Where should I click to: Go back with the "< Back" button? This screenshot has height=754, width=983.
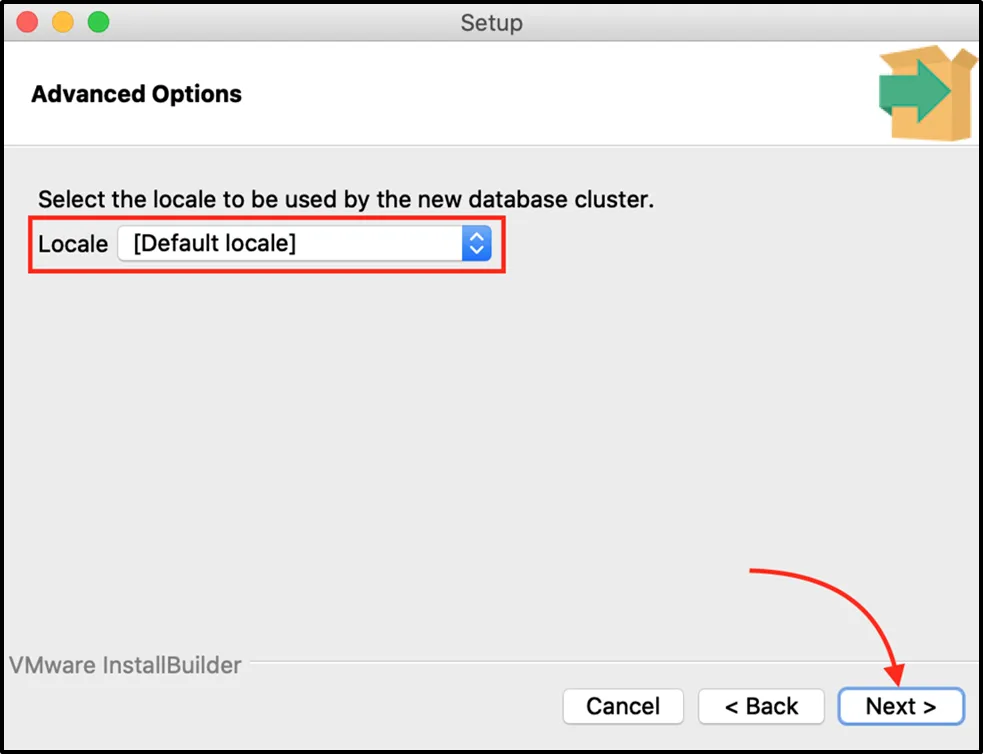pos(761,706)
